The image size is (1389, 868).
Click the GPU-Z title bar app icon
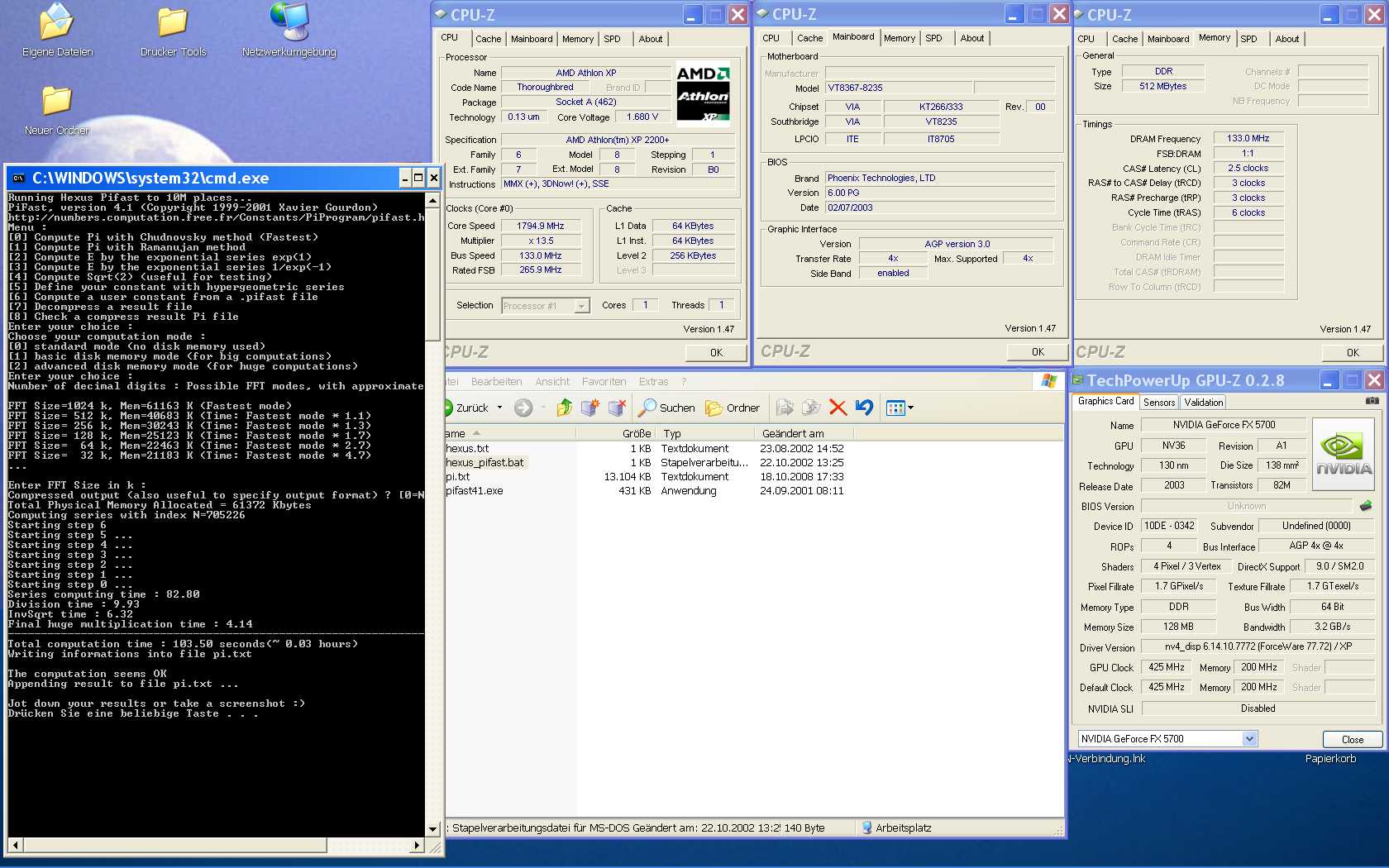1078,380
